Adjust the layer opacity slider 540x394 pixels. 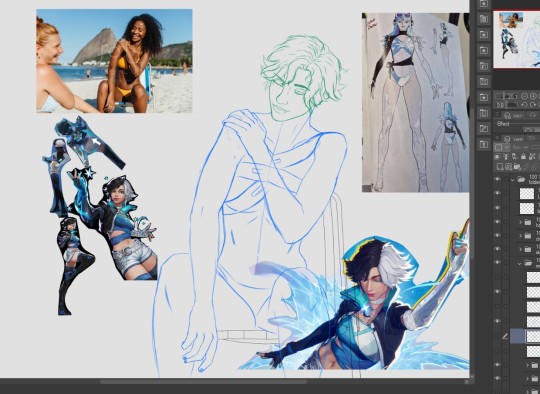pyautogui.click(x=536, y=147)
